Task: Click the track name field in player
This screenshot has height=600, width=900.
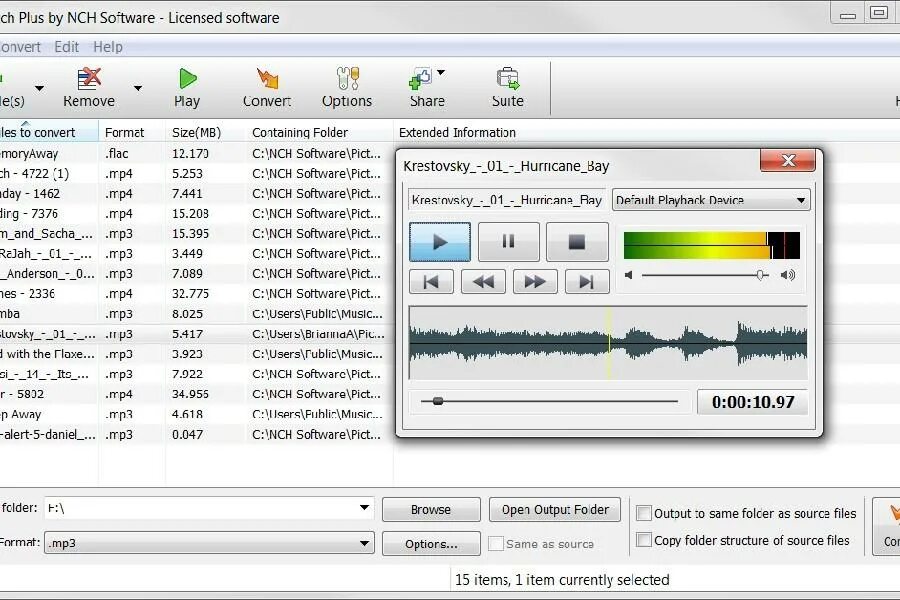Action: (507, 200)
